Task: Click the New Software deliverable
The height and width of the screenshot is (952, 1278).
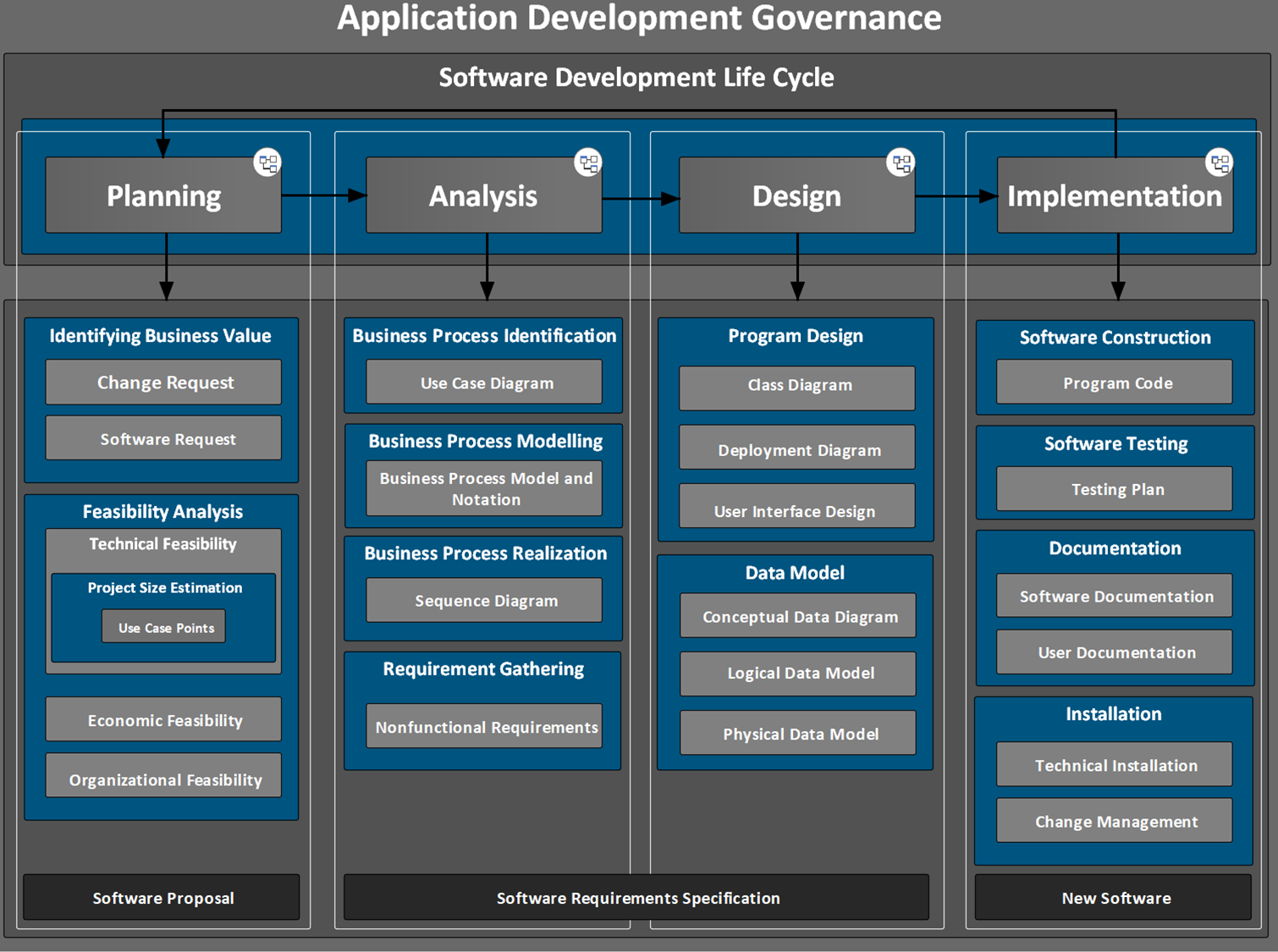Action: click(1114, 898)
